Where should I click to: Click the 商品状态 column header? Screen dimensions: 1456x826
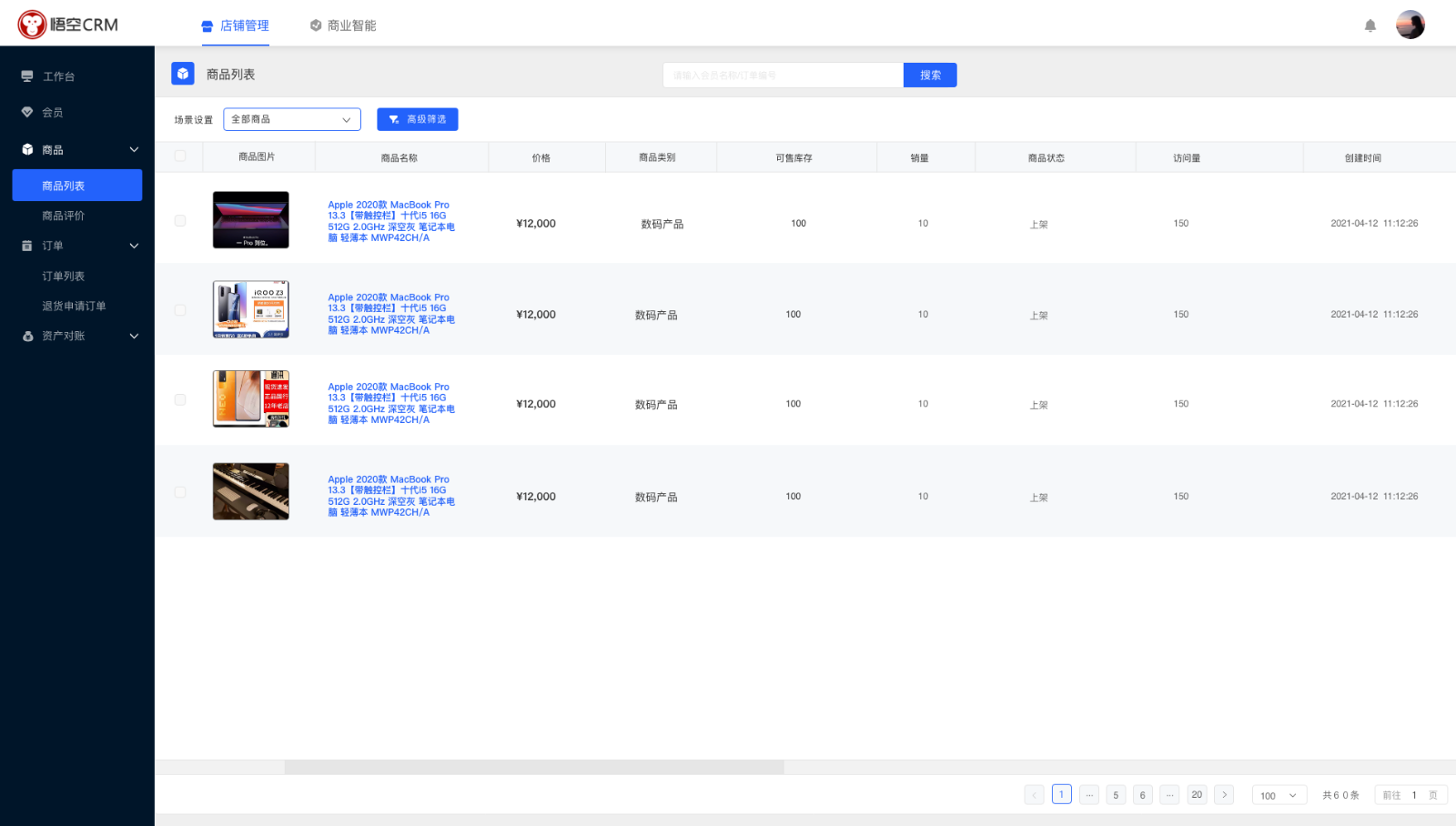[x=1046, y=158]
